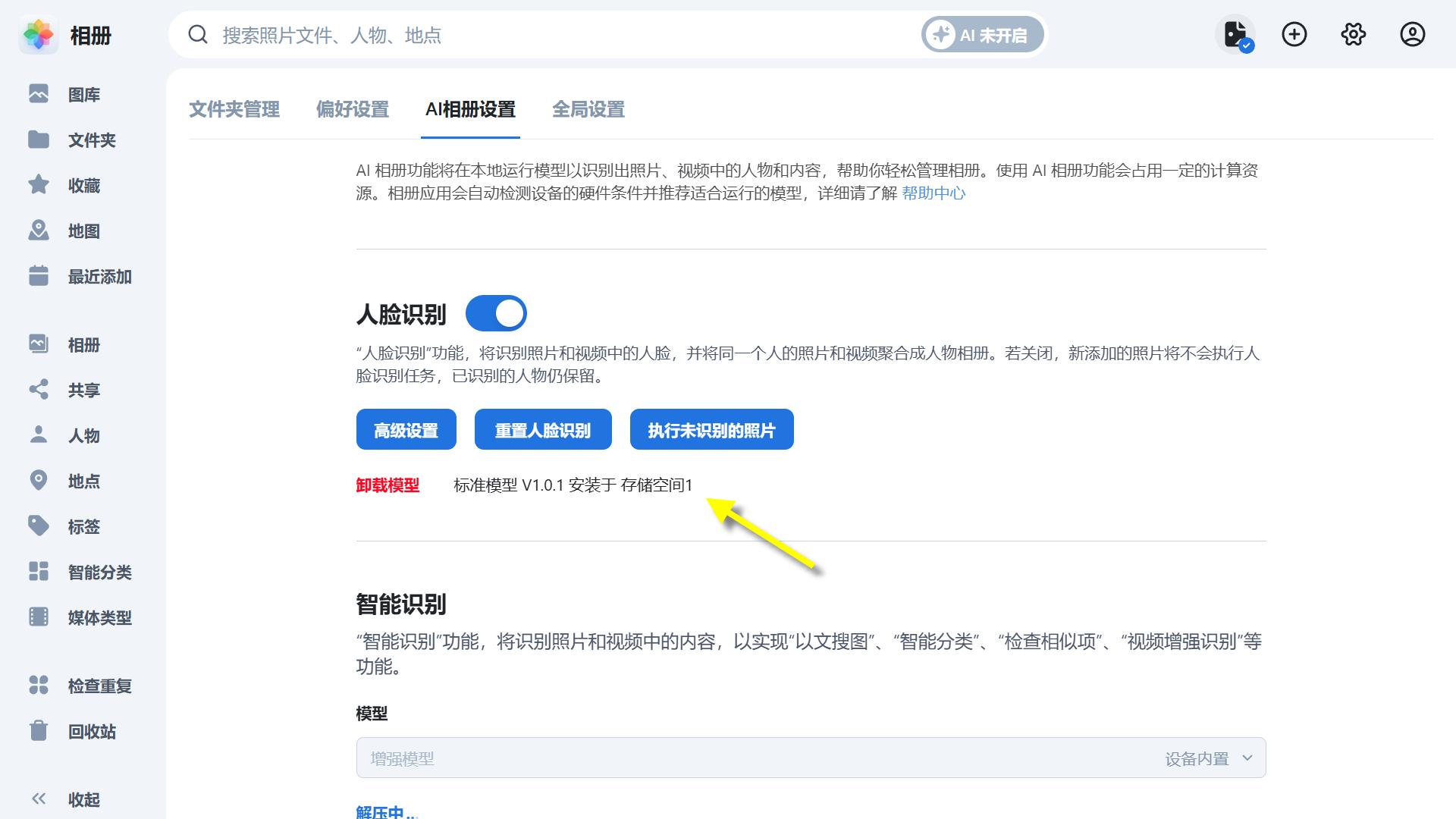Click the add (plus) icon in header
The image size is (1456, 819).
click(x=1294, y=35)
